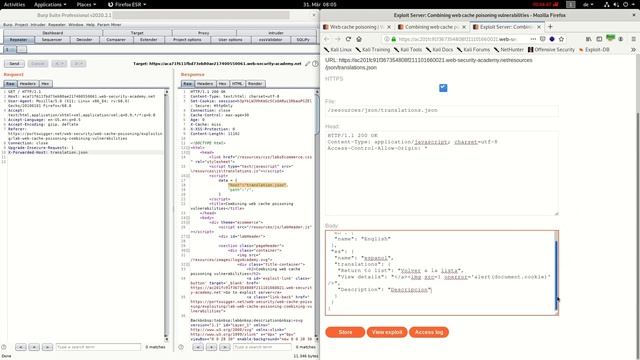Click Request search help icon
Viewport: 640px width, 360px height.
(4, 347)
